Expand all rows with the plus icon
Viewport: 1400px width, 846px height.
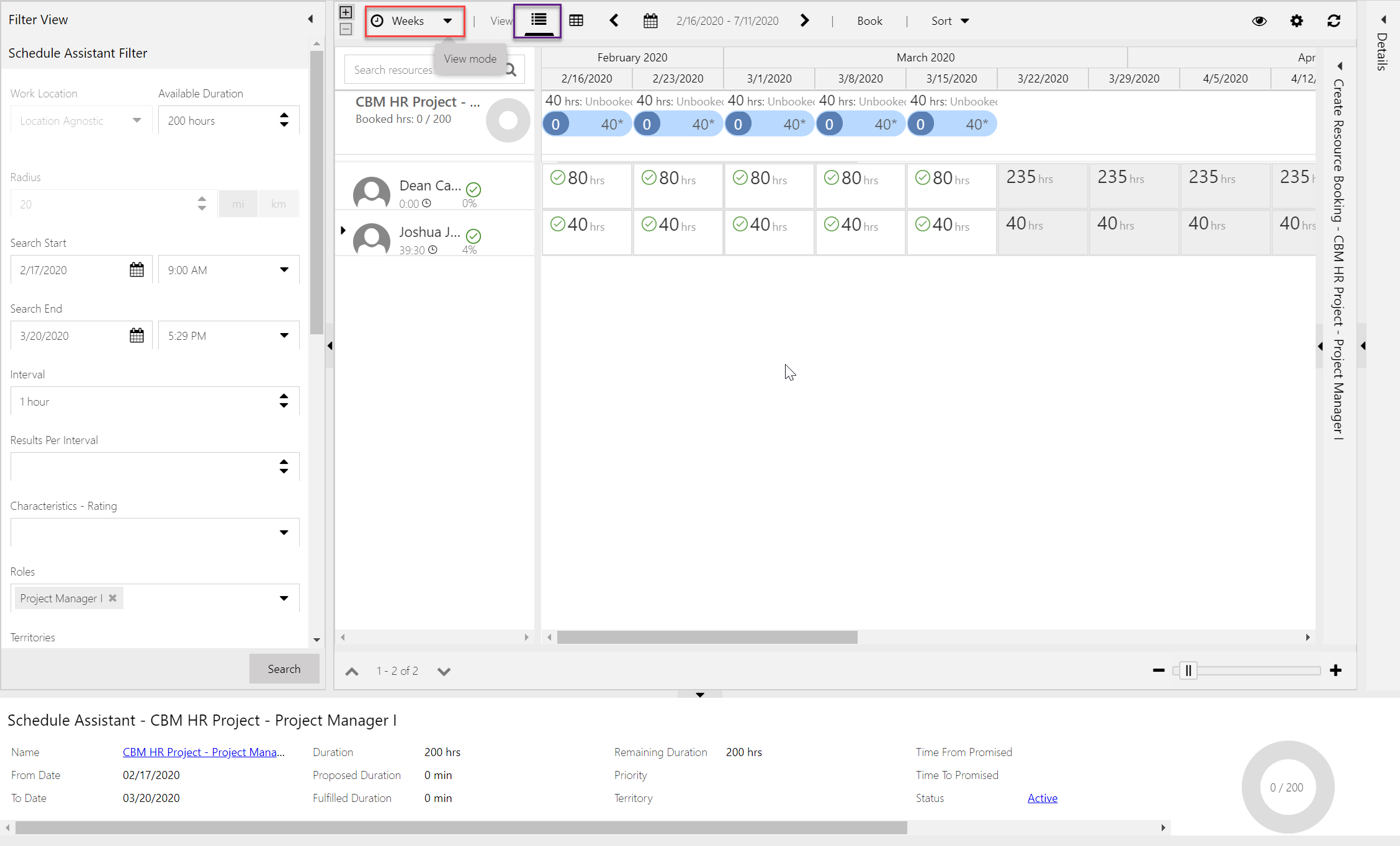pyautogui.click(x=346, y=12)
